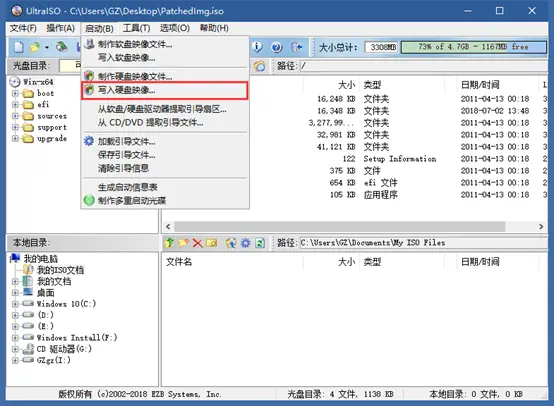Viewport: 554px width, 406px height.
Task: Click the New folder icon in local toolbar
Action: (183, 243)
